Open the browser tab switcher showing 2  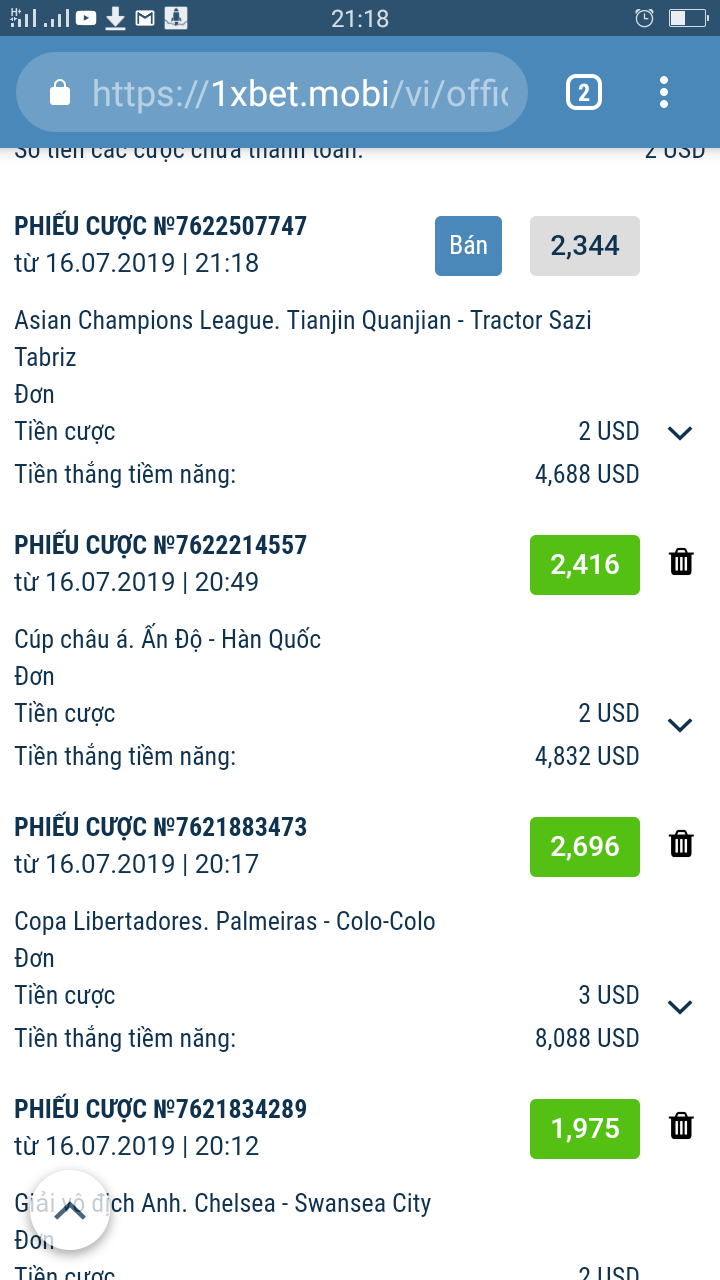point(584,93)
